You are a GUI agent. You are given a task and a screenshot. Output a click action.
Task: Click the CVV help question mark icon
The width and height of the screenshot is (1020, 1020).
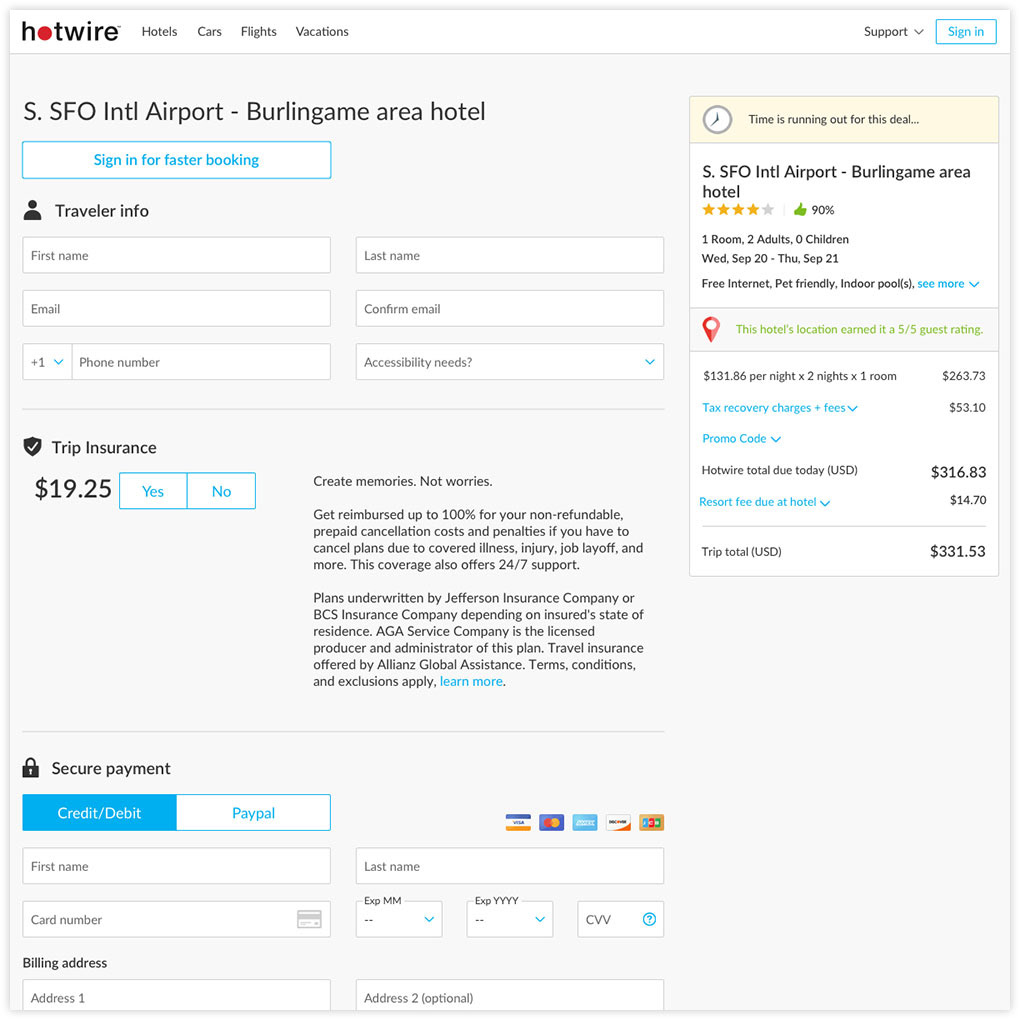(649, 919)
